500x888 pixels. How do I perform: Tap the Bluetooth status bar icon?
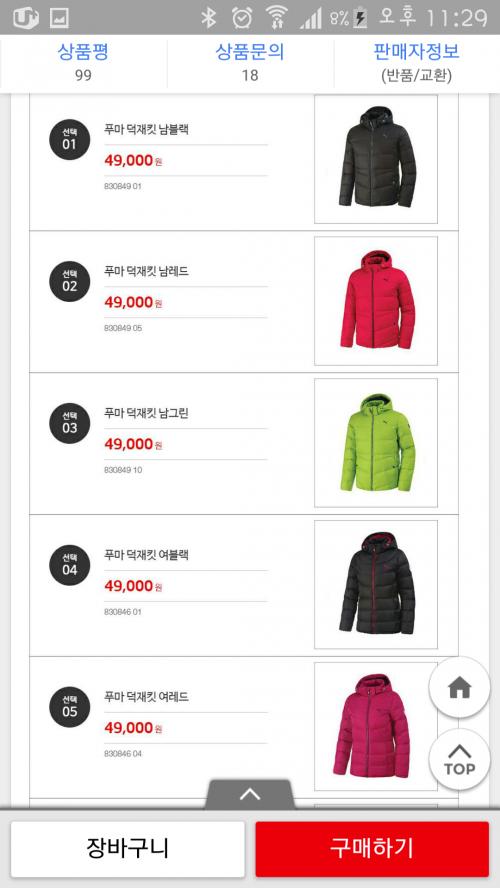click(x=209, y=18)
